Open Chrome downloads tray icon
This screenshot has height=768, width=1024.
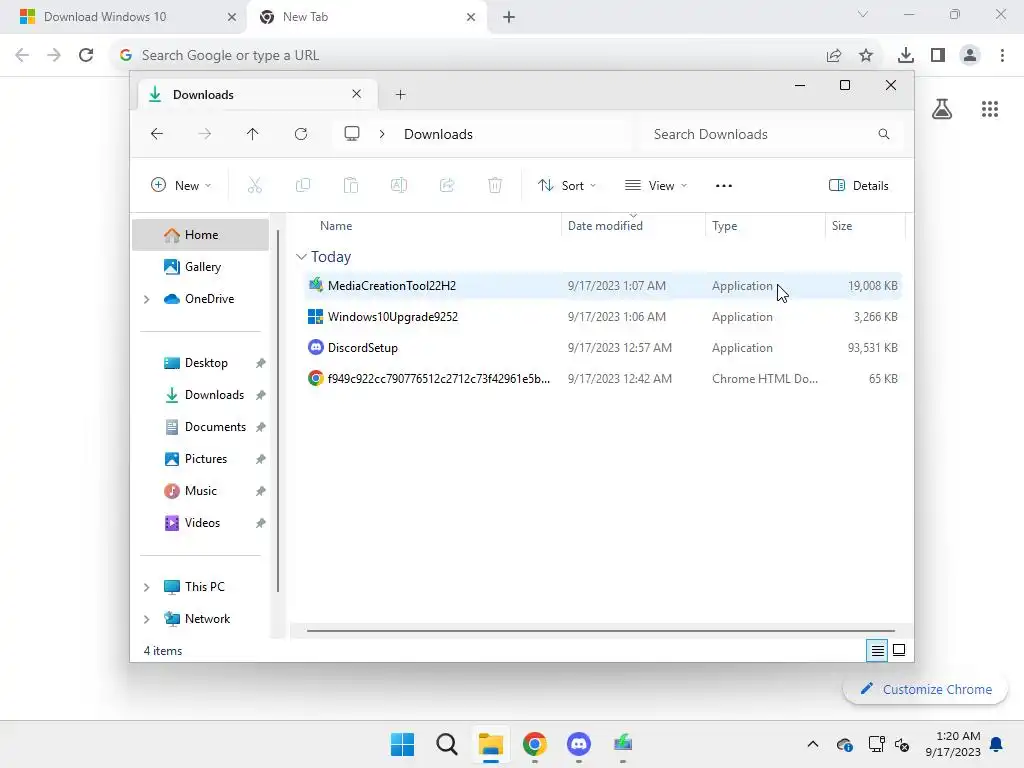coord(906,56)
